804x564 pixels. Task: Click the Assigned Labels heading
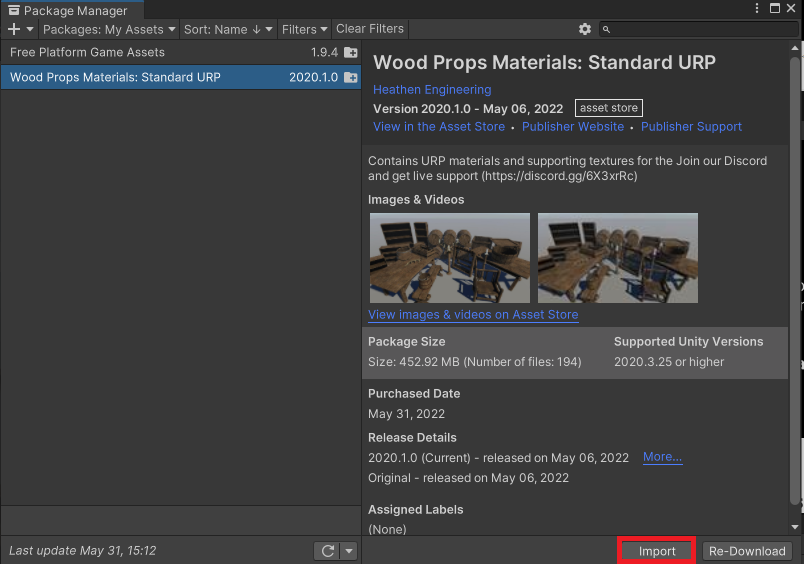pos(416,510)
